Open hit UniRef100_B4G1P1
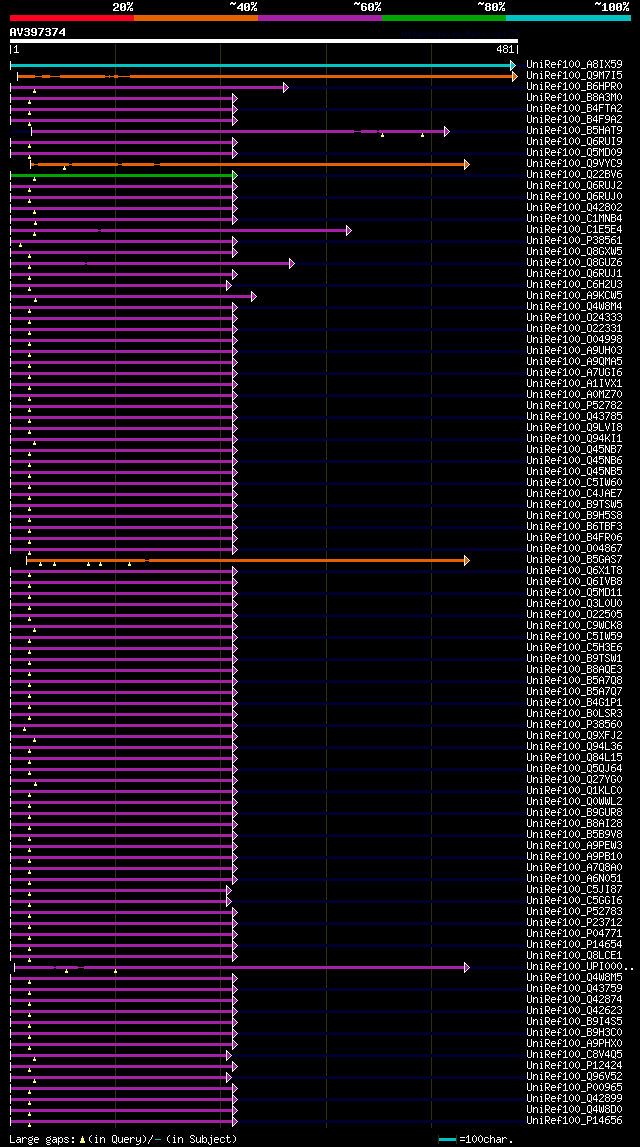 pos(574,702)
